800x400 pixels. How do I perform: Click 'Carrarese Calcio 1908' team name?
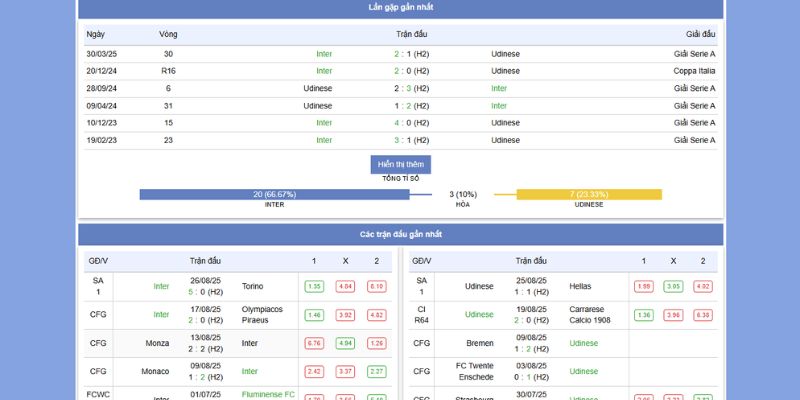pos(590,315)
